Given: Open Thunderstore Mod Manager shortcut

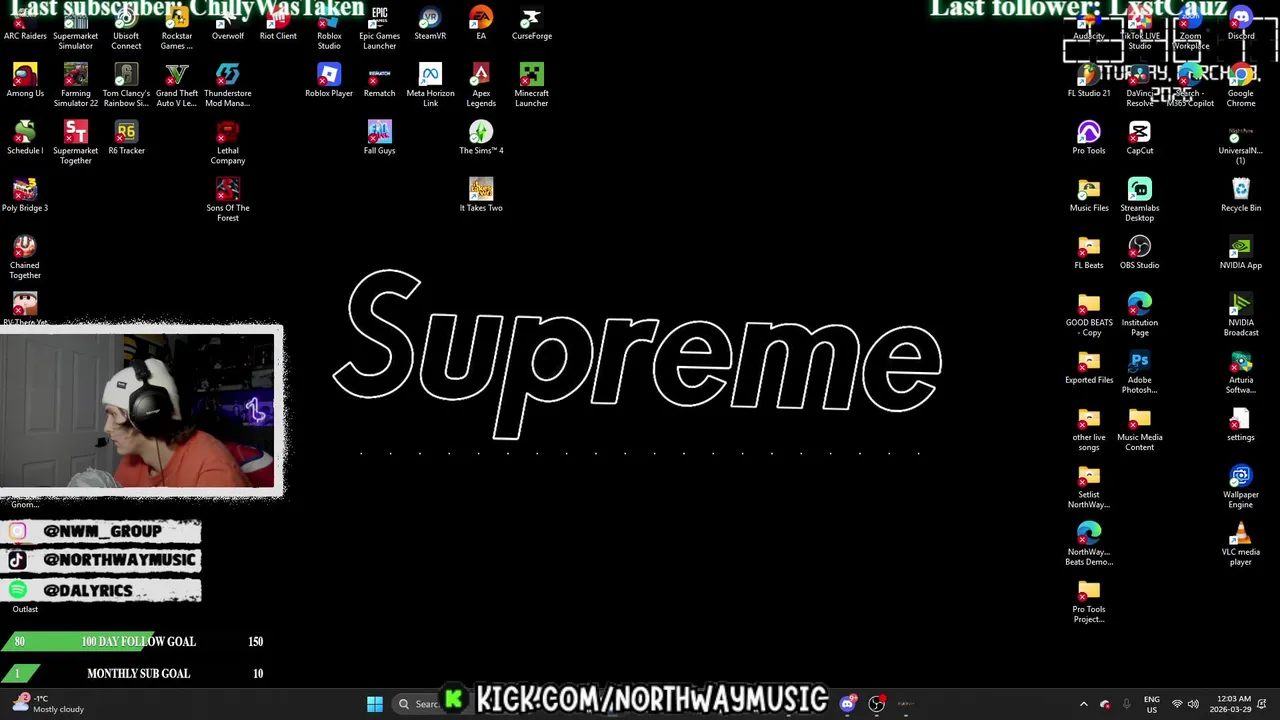Looking at the screenshot, I should click(x=228, y=85).
